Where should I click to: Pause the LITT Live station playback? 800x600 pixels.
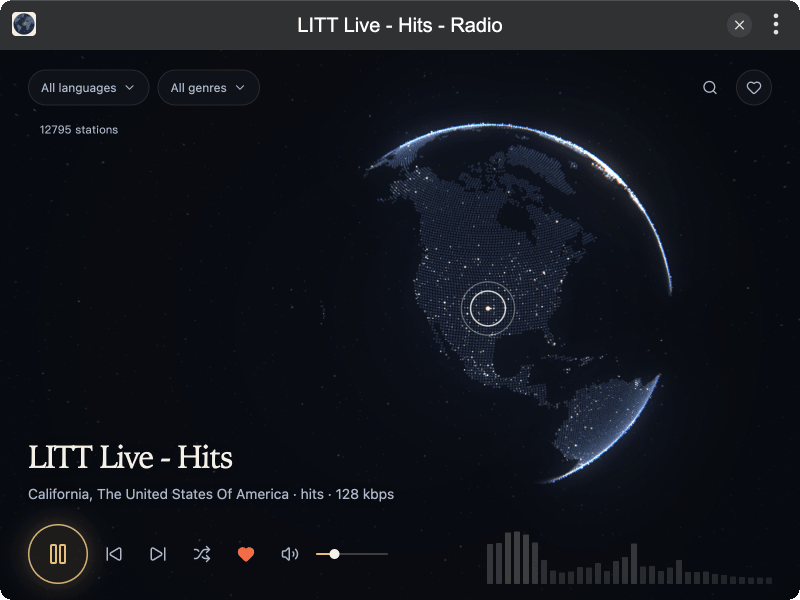pos(58,554)
